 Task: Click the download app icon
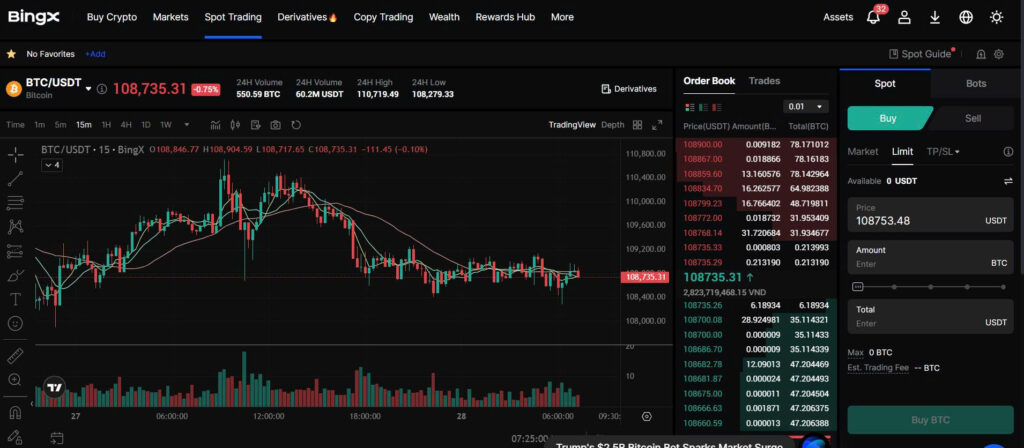(935, 17)
